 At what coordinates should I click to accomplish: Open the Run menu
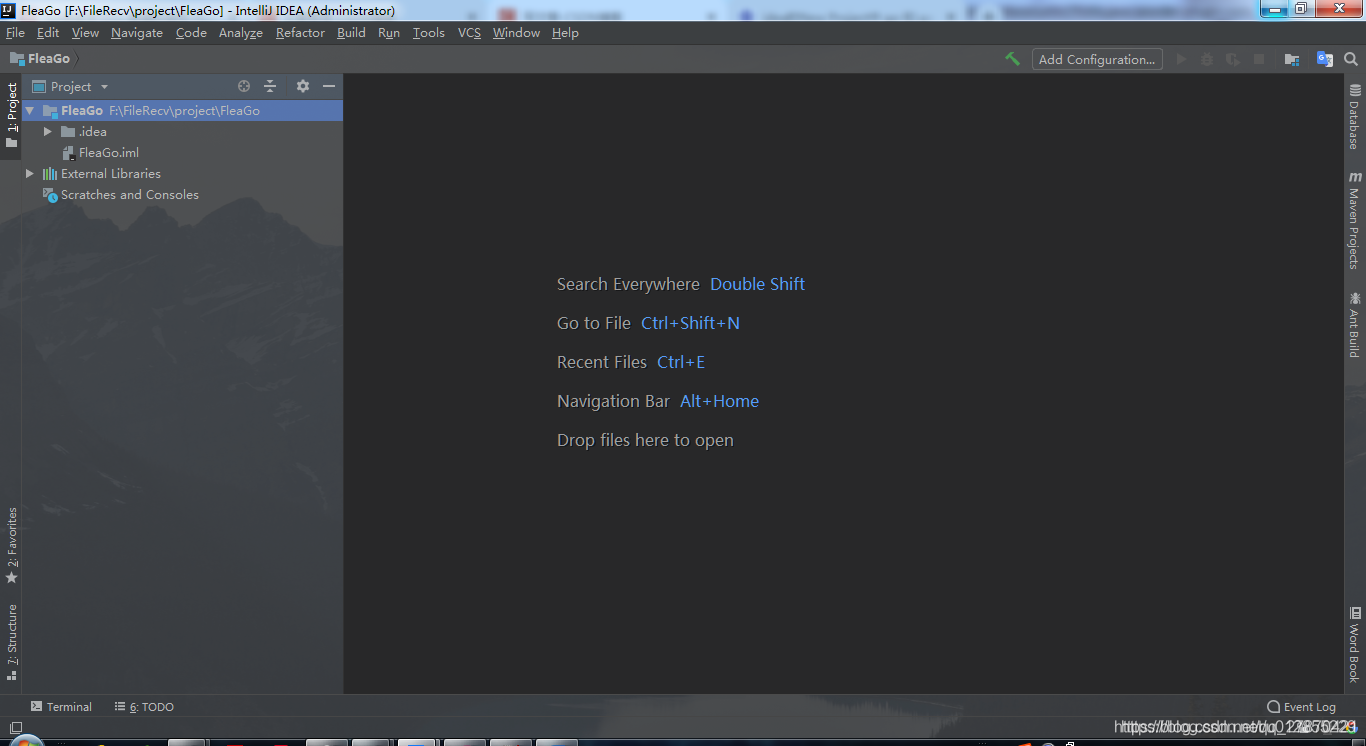pyautogui.click(x=389, y=33)
